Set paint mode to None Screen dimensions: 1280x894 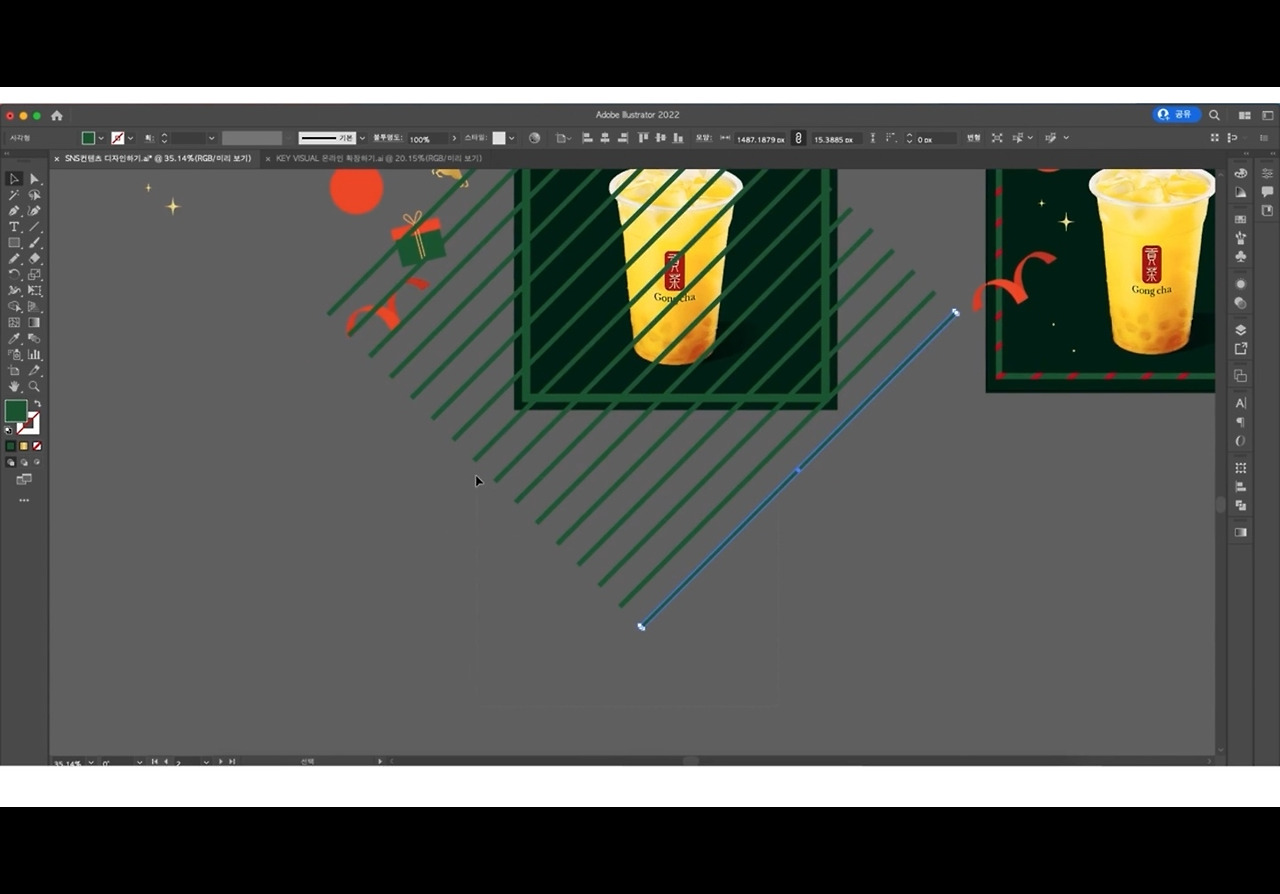[37, 446]
